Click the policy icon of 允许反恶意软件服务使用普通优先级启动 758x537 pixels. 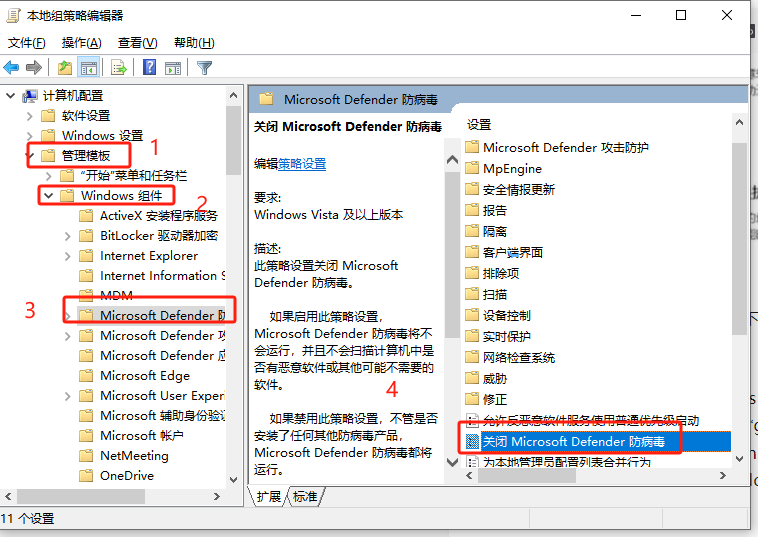click(x=472, y=420)
